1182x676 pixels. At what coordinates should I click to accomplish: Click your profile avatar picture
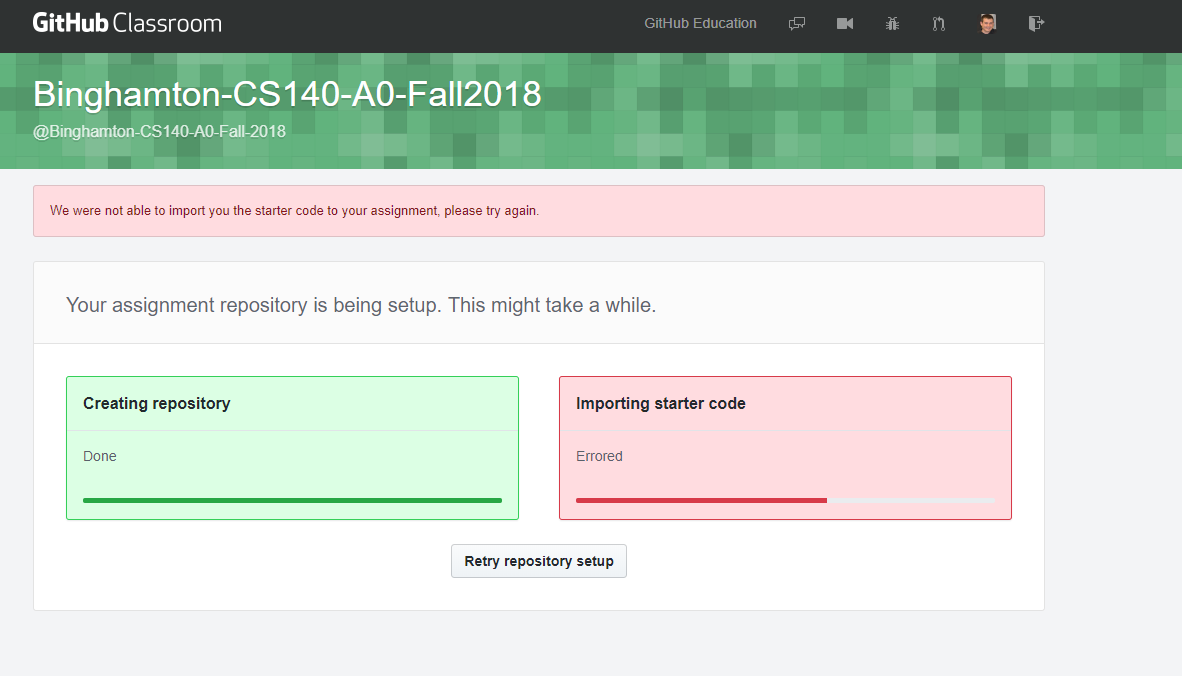point(987,23)
